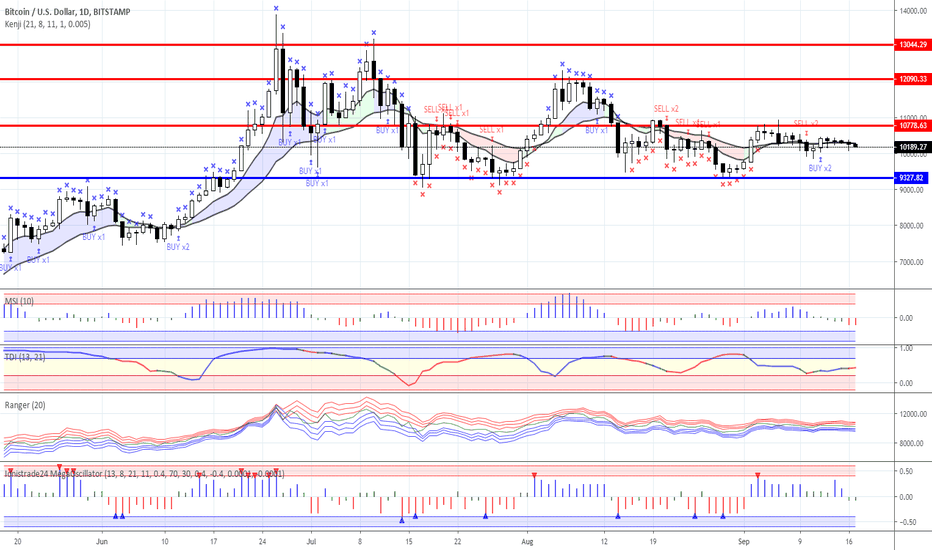Select the MSI (10) indicator legend
932x550 pixels.
click(19, 301)
